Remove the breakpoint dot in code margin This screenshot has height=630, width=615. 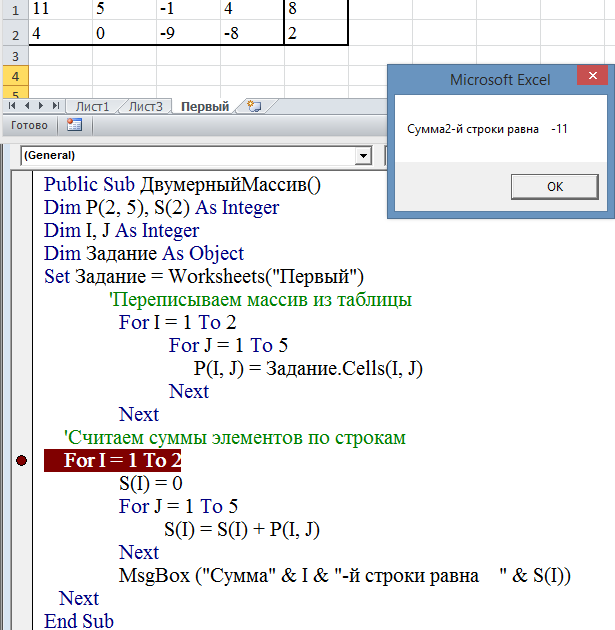(x=21, y=460)
